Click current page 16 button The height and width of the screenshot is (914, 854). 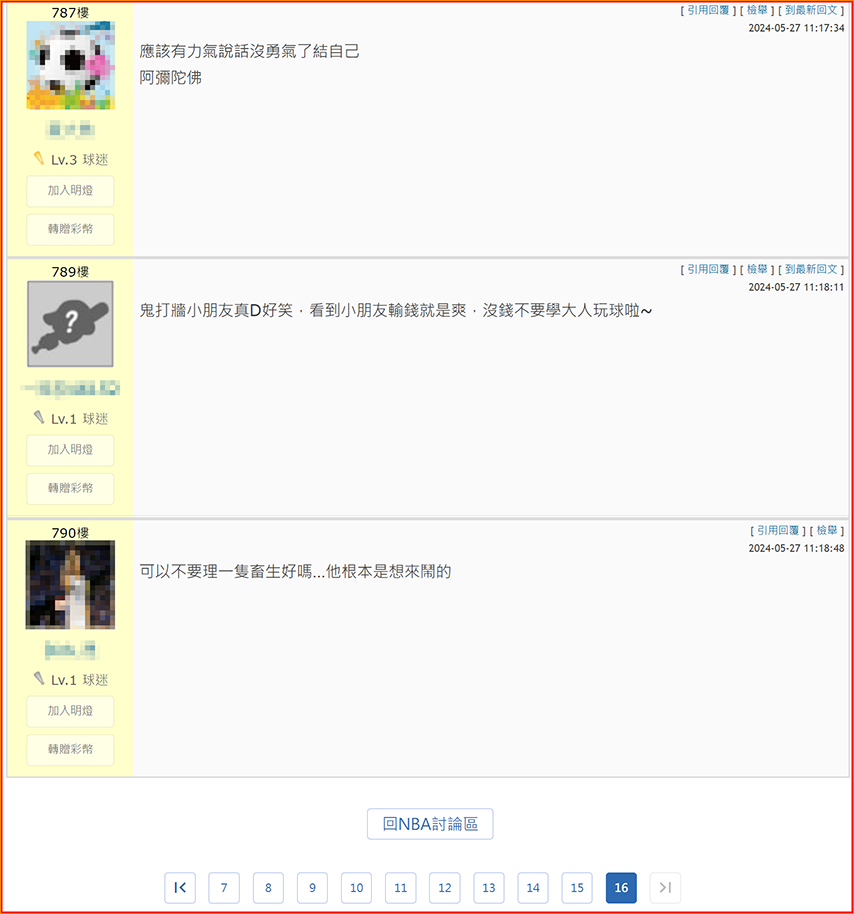click(x=621, y=887)
